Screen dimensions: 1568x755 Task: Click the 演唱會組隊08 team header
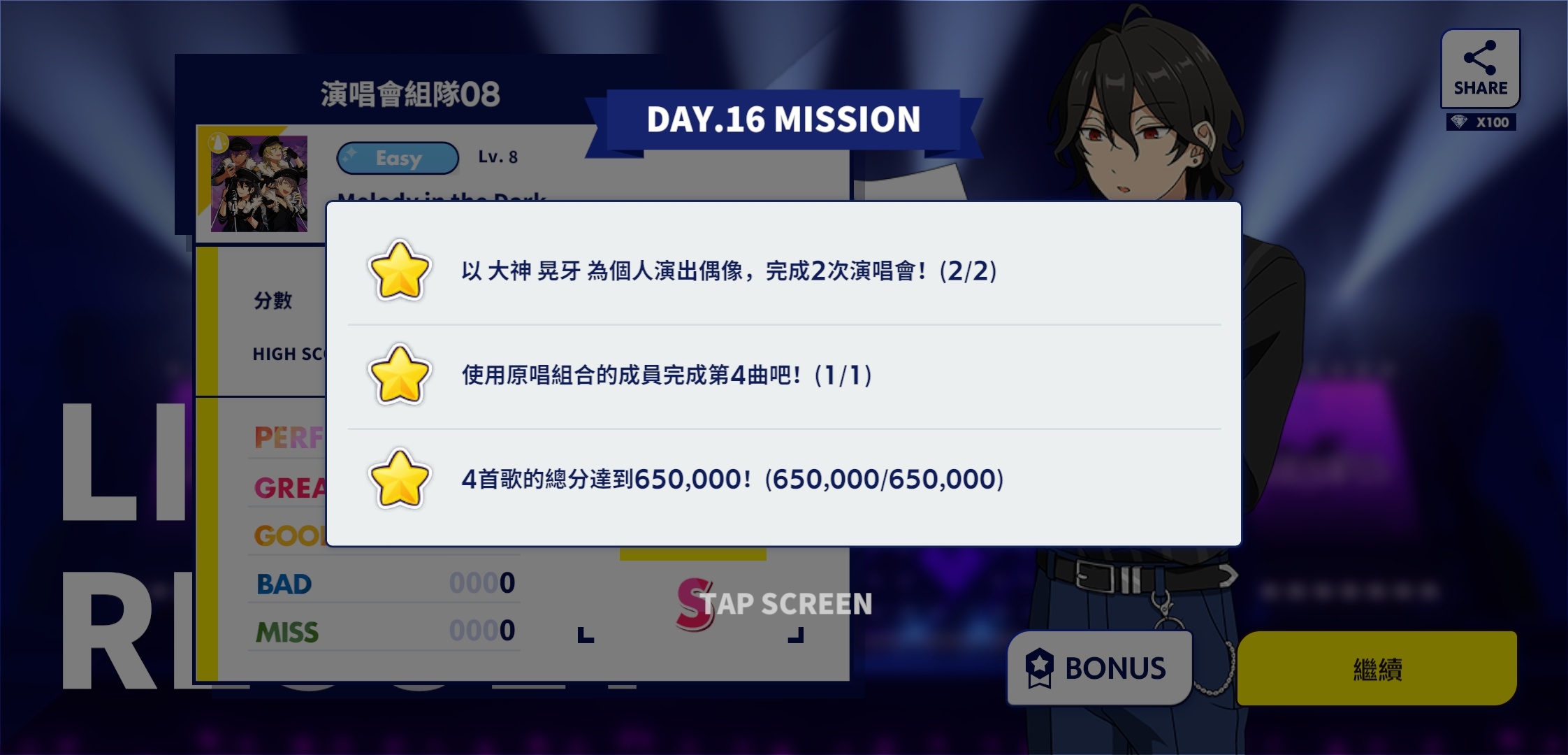pos(410,94)
